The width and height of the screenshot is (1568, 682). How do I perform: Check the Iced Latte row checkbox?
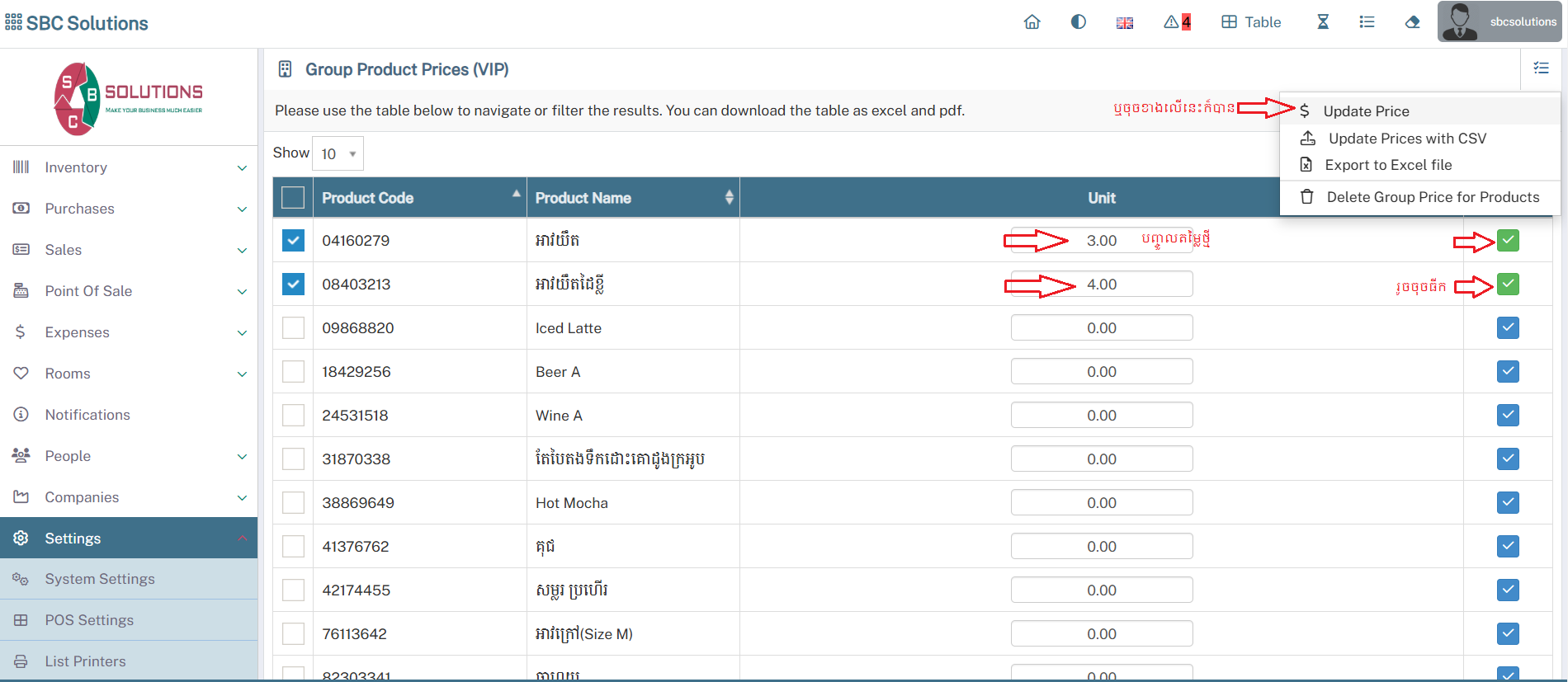point(293,328)
